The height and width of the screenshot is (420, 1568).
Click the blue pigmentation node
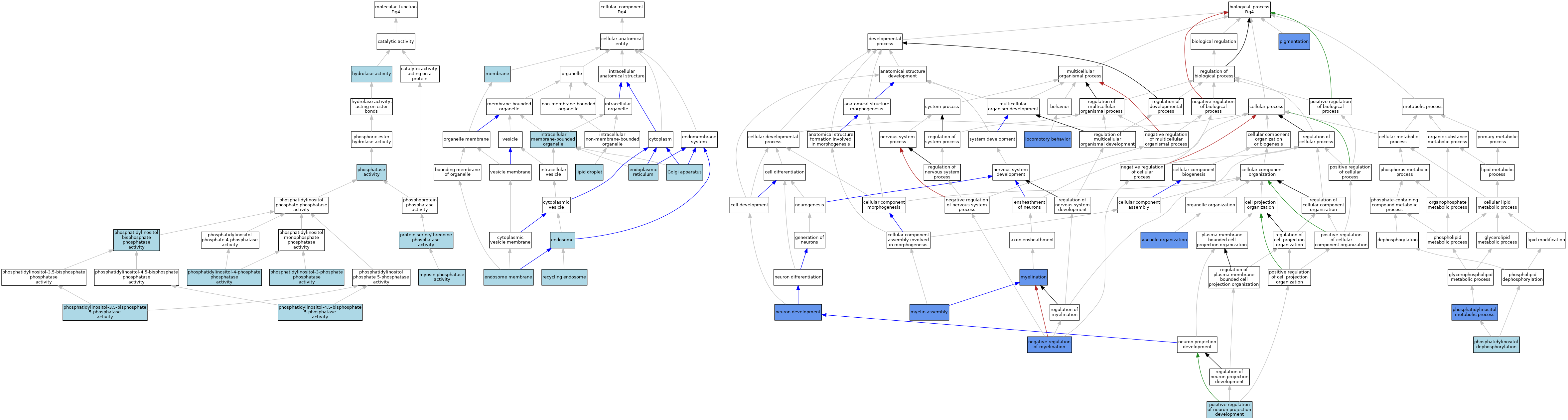pos(1294,41)
